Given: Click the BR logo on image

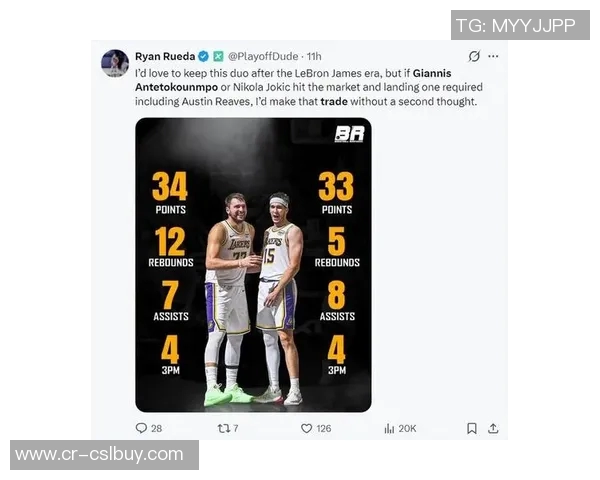Looking at the screenshot, I should (349, 134).
